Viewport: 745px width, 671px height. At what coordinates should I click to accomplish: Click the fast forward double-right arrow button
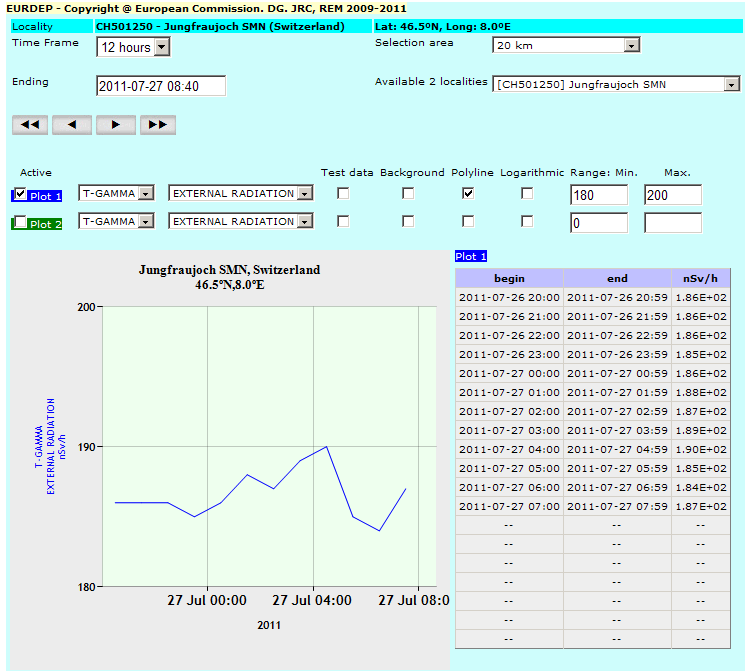(x=158, y=125)
